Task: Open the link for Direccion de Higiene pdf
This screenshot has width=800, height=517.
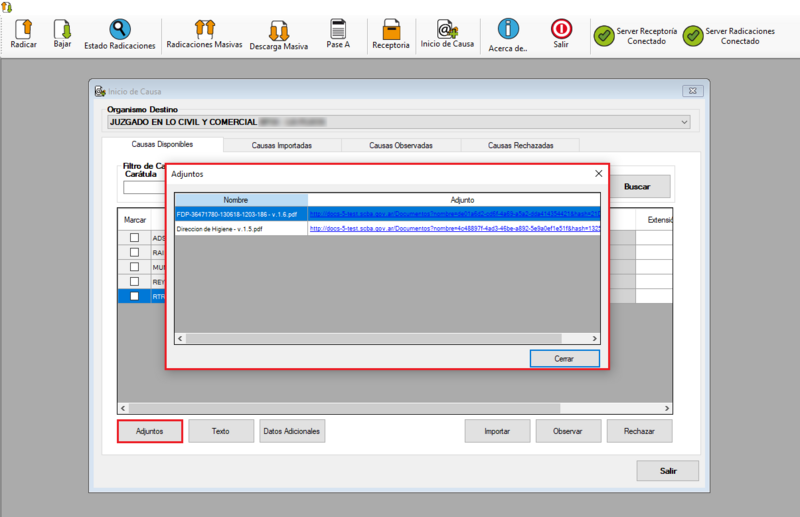Action: coord(454,229)
